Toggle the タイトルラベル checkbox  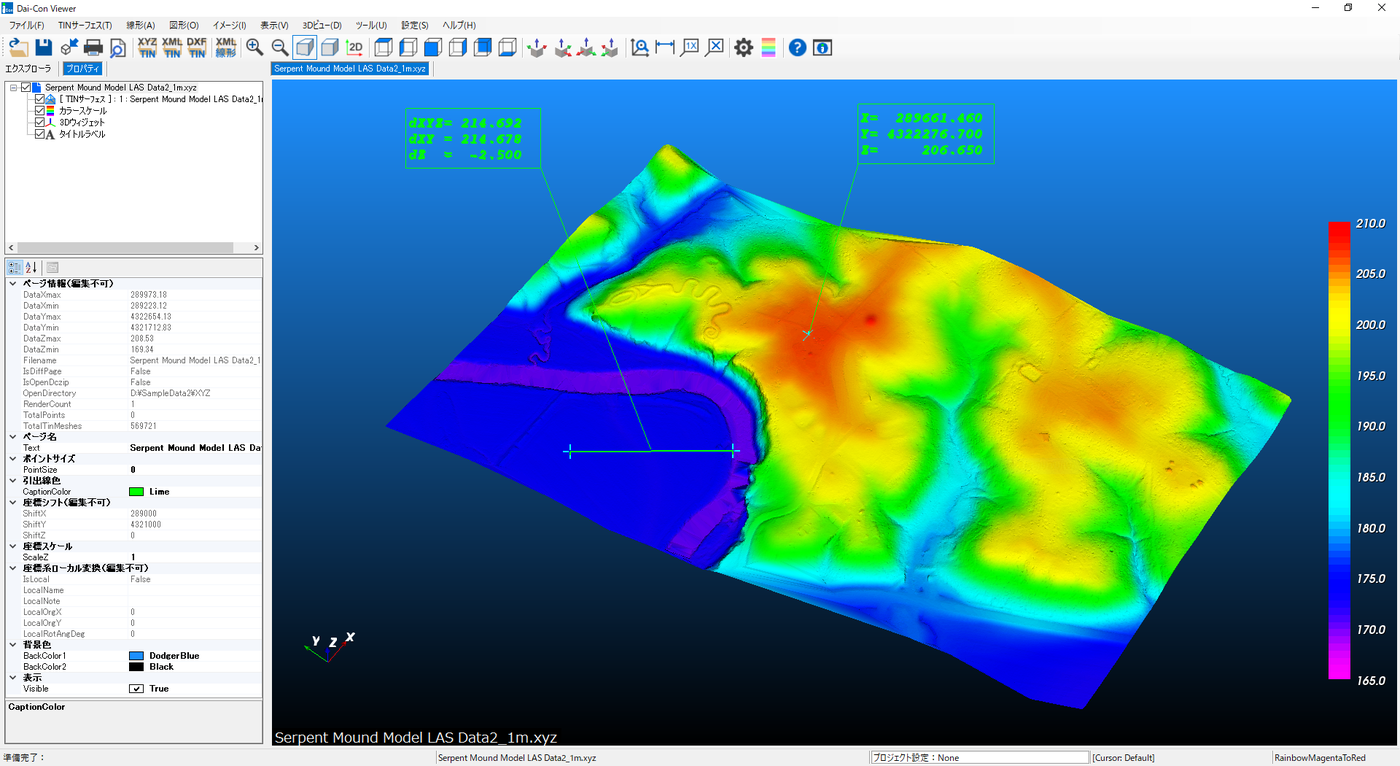tap(40, 134)
